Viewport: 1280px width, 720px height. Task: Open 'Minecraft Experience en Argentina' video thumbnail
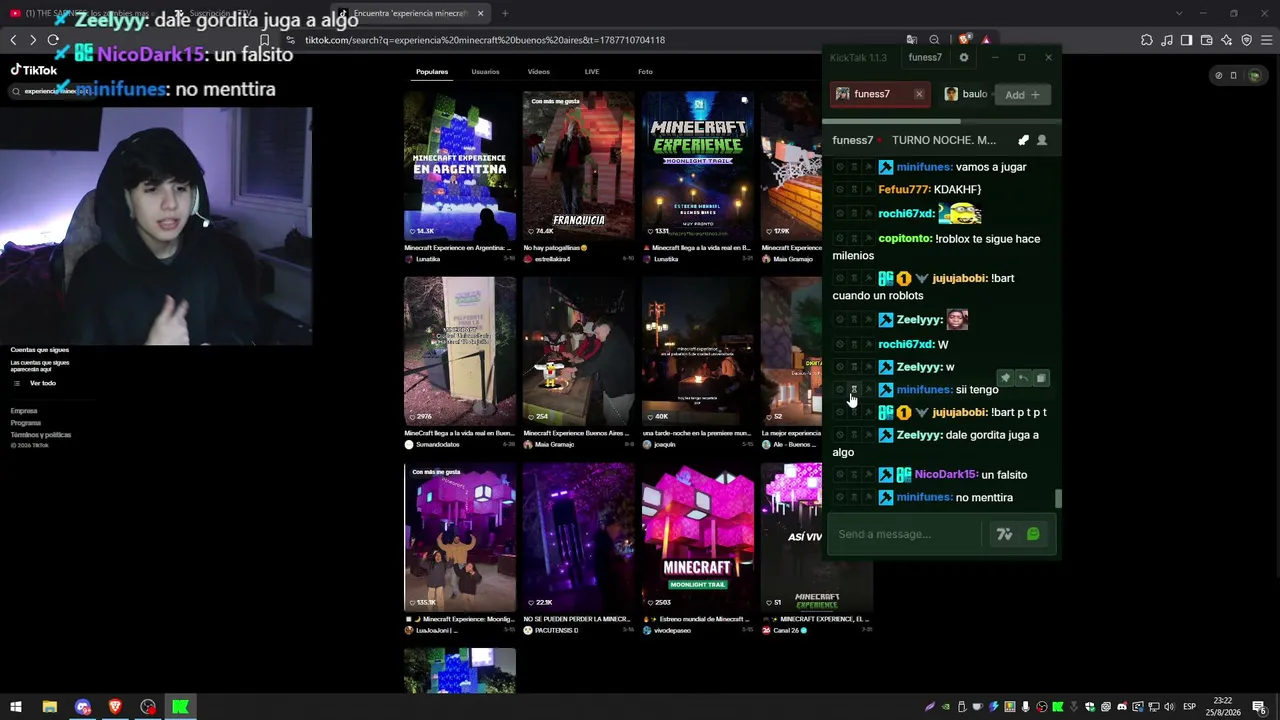pyautogui.click(x=460, y=166)
